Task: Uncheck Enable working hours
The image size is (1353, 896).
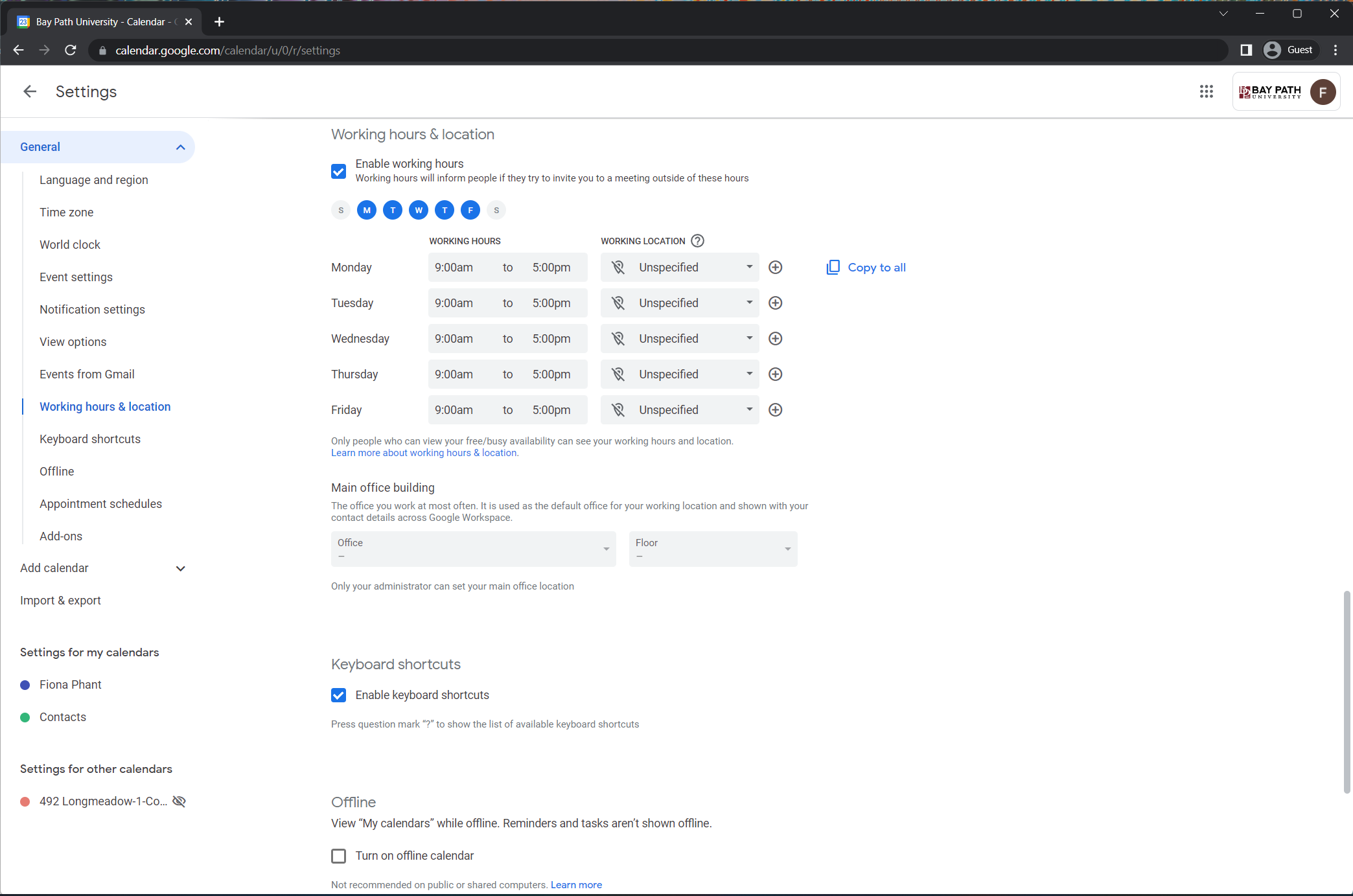Action: (x=338, y=171)
